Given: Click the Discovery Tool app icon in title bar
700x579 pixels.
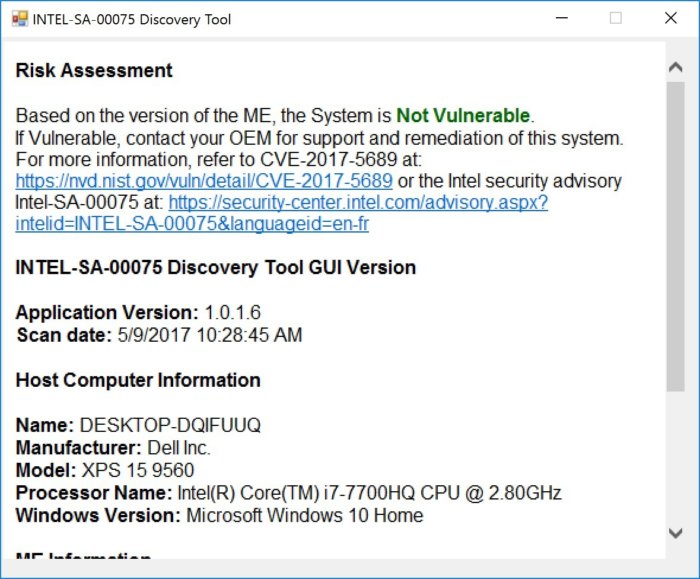Looking at the screenshot, I should [20, 19].
